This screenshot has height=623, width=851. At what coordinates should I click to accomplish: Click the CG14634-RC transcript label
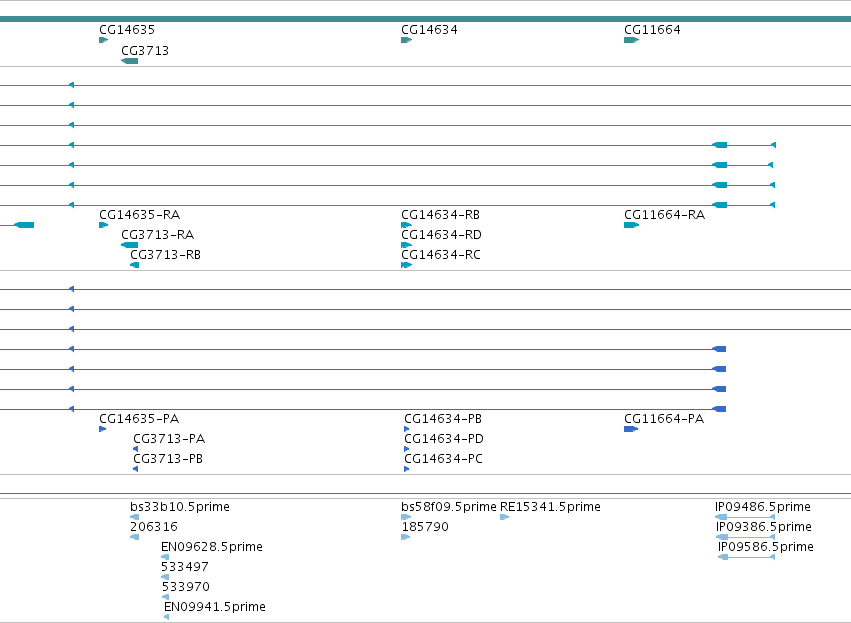click(441, 255)
